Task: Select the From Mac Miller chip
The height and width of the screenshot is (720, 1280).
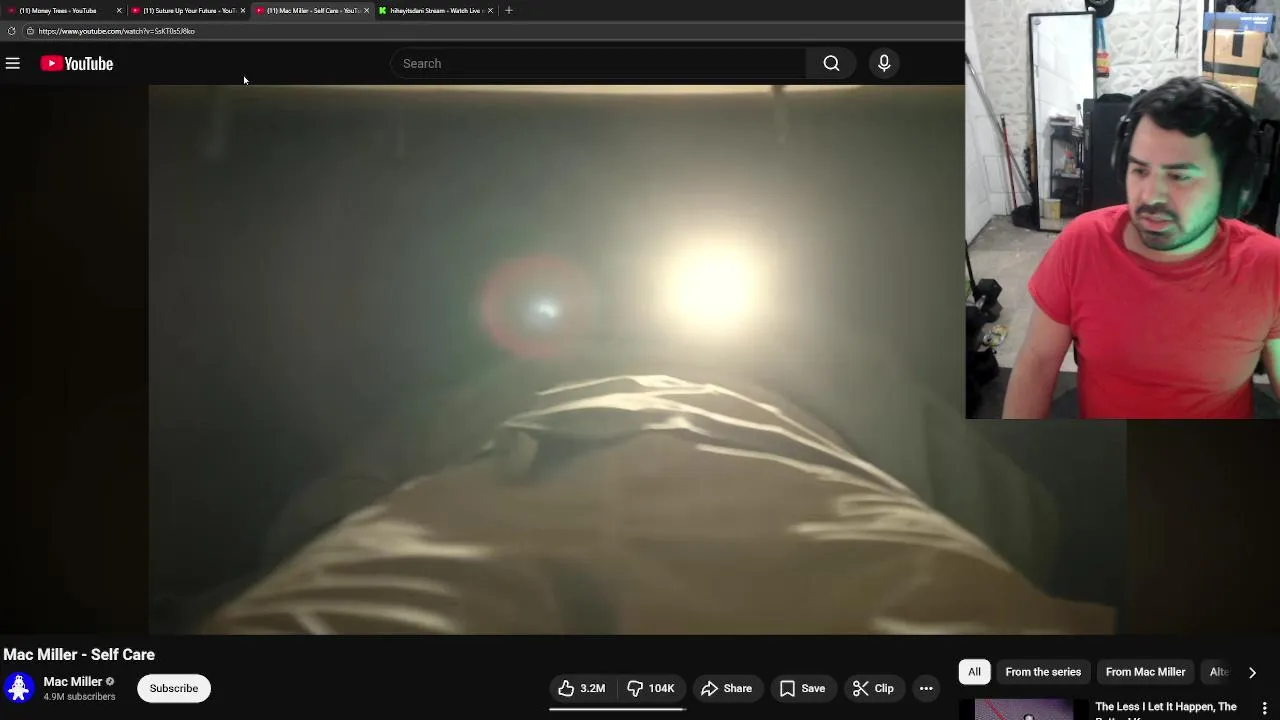Action: click(1145, 672)
